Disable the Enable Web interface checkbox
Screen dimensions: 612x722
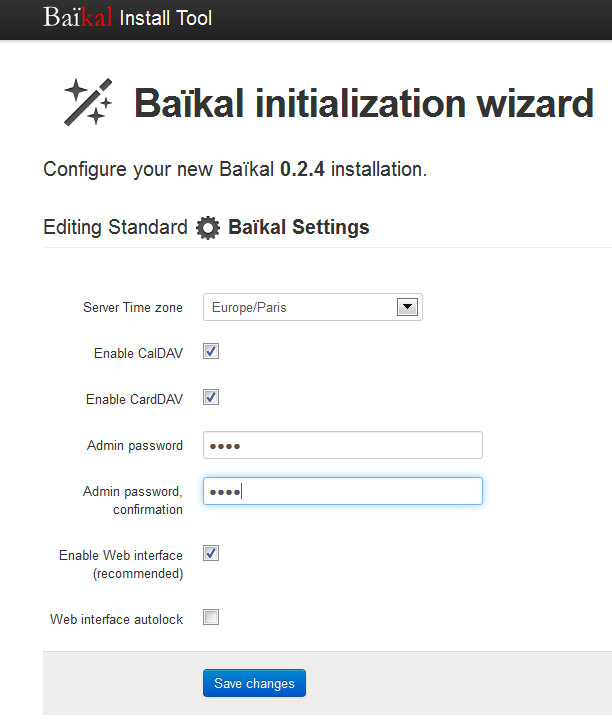tap(211, 553)
